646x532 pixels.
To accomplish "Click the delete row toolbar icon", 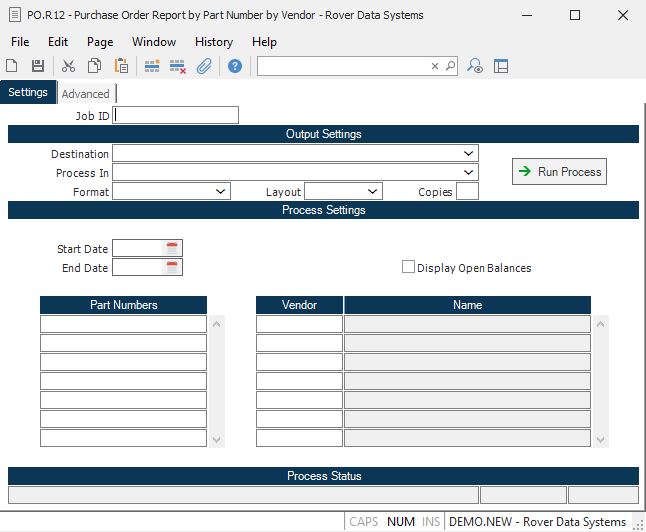I will pos(178,66).
